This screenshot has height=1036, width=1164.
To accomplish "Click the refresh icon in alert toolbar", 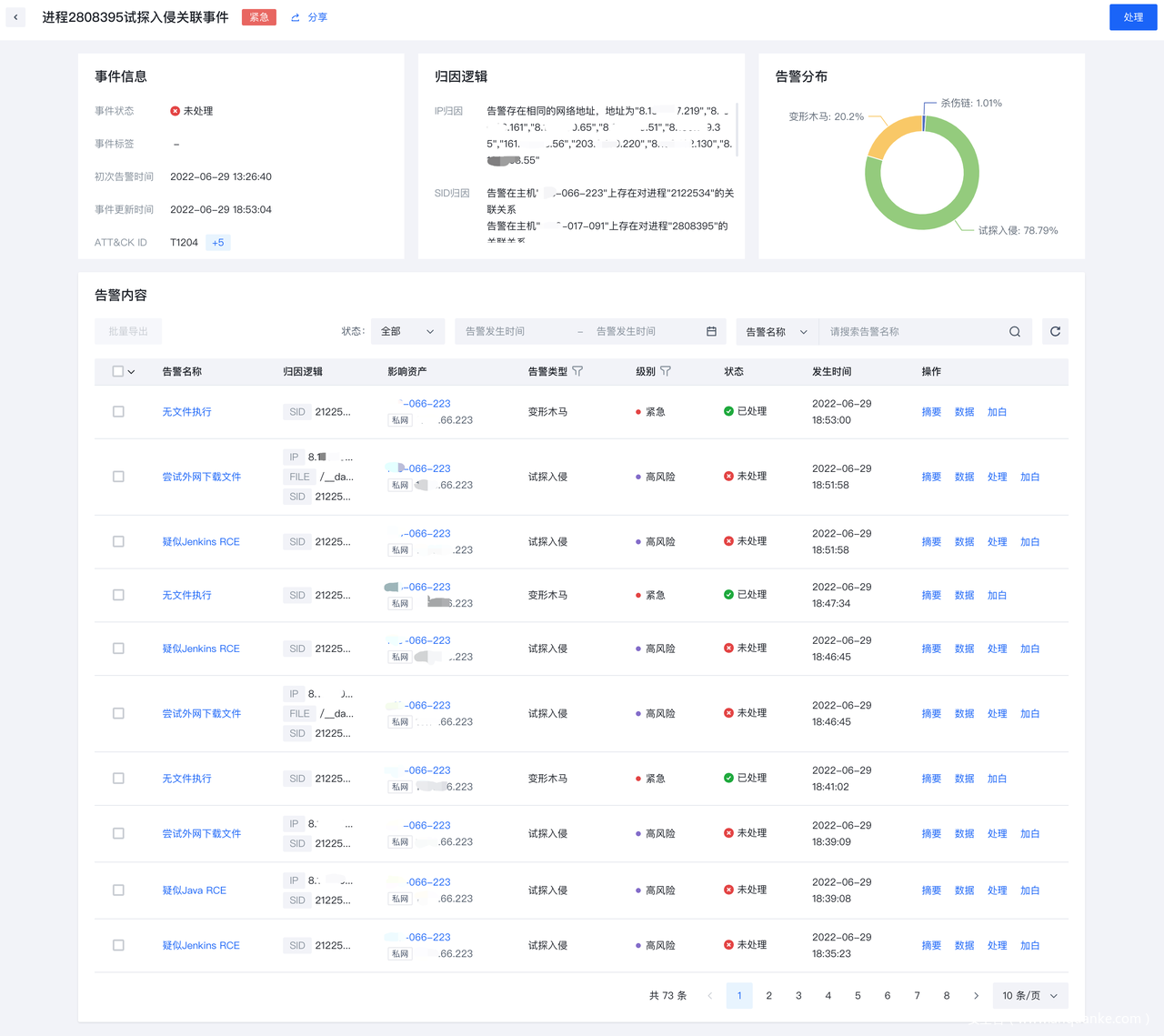I will (1055, 332).
